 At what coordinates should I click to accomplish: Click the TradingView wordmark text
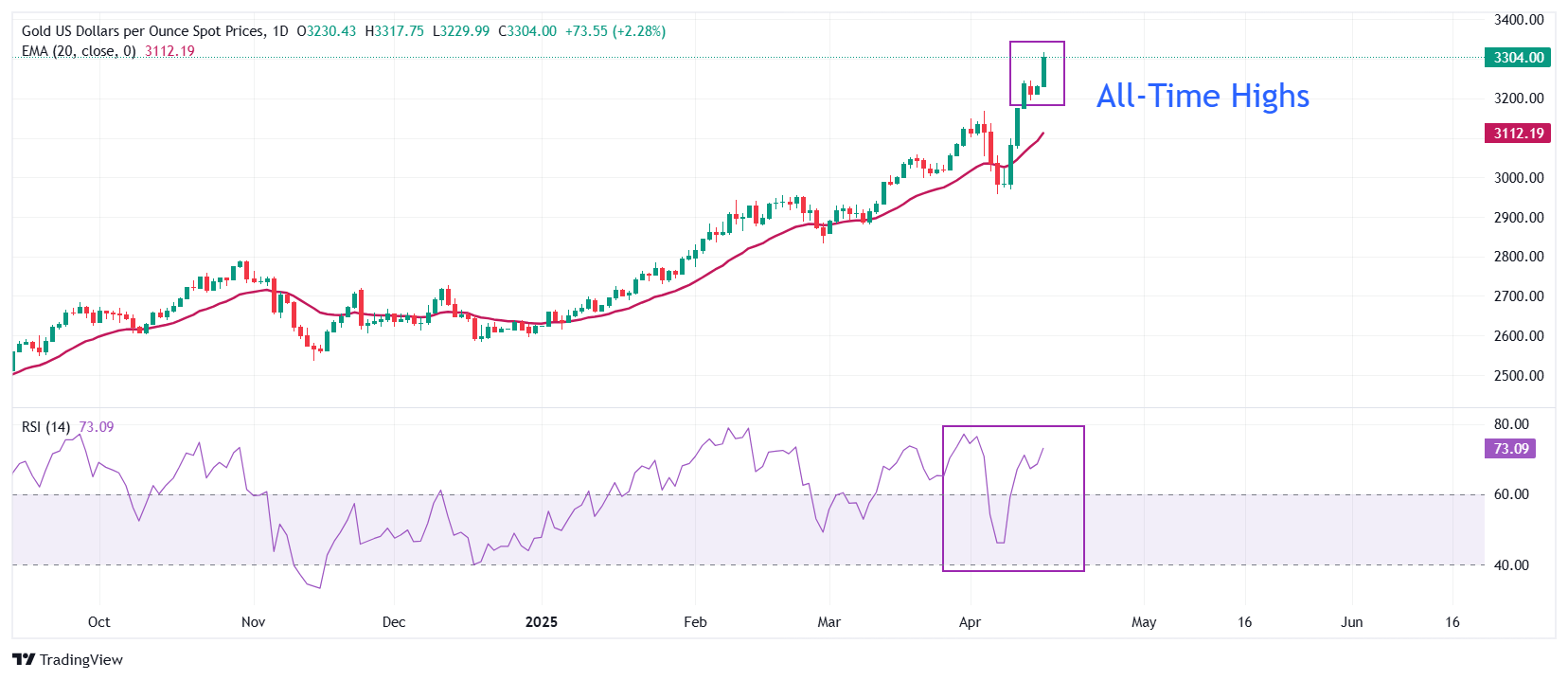pos(81,660)
